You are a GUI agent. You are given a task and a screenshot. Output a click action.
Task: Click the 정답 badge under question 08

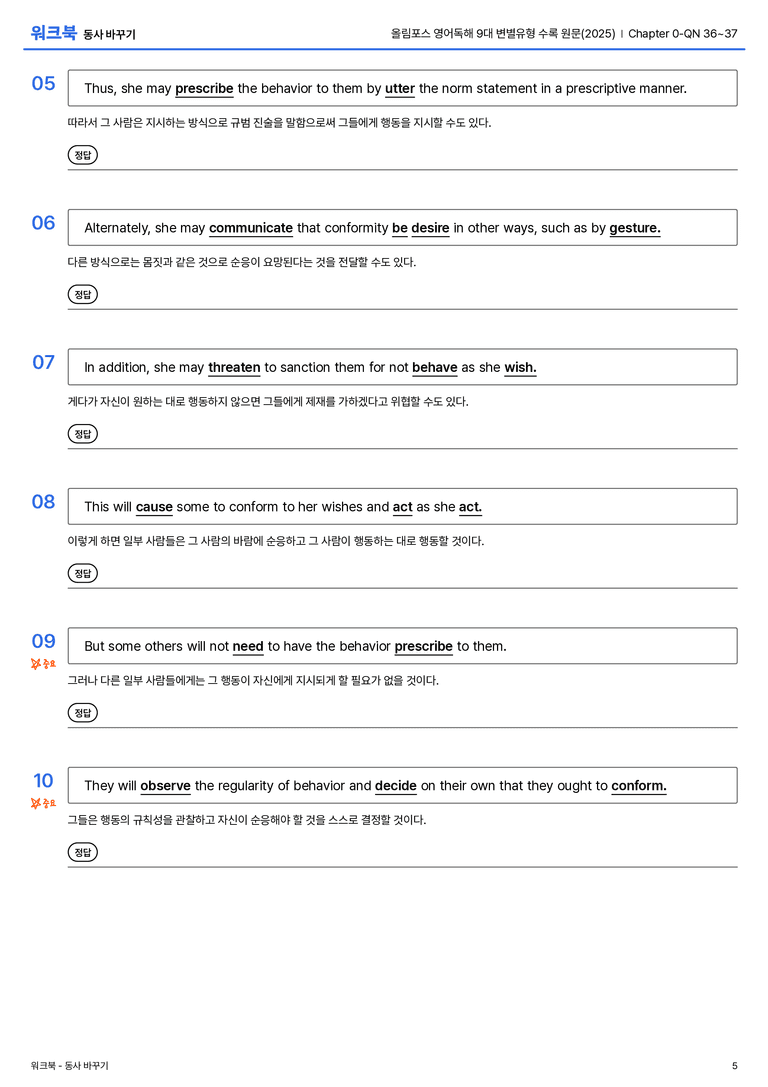(x=82, y=573)
